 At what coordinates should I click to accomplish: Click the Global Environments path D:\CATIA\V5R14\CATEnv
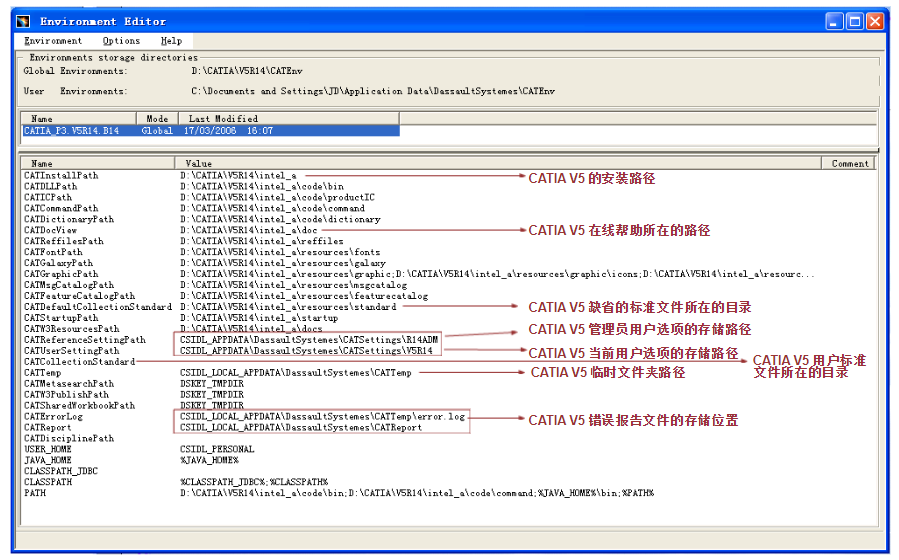[x=247, y=71]
